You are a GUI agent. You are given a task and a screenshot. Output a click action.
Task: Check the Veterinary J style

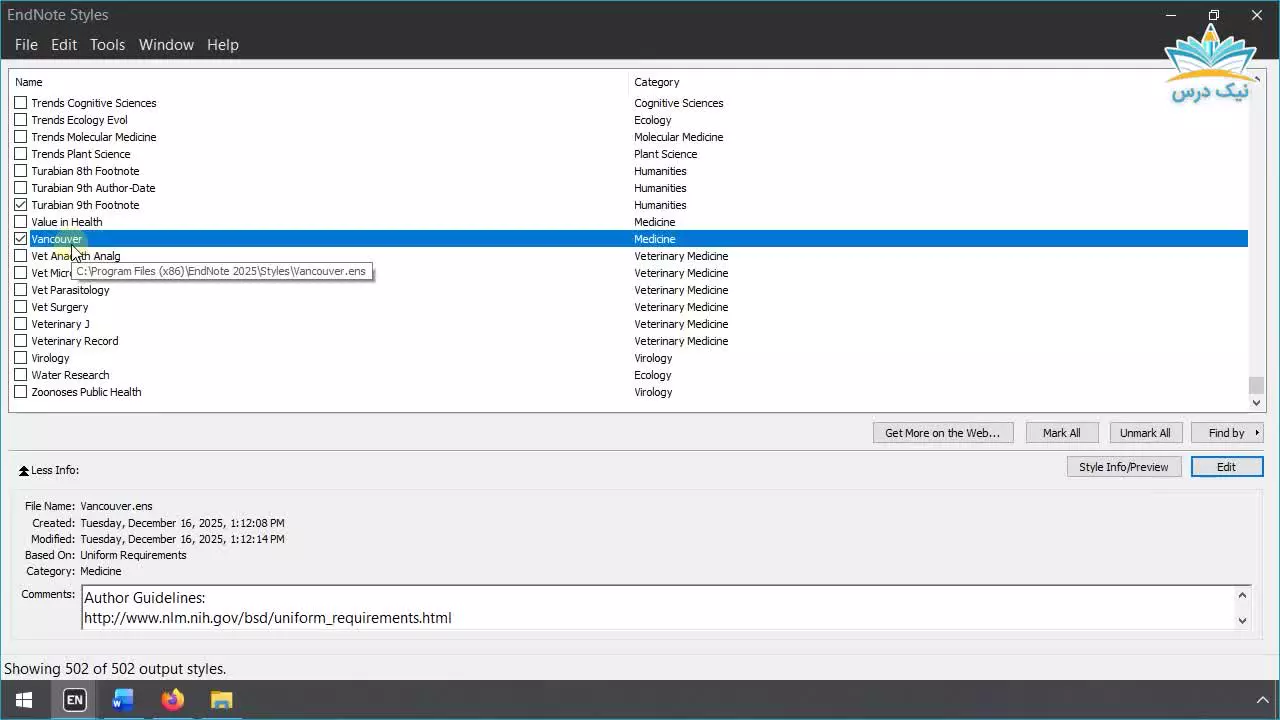tap(21, 324)
